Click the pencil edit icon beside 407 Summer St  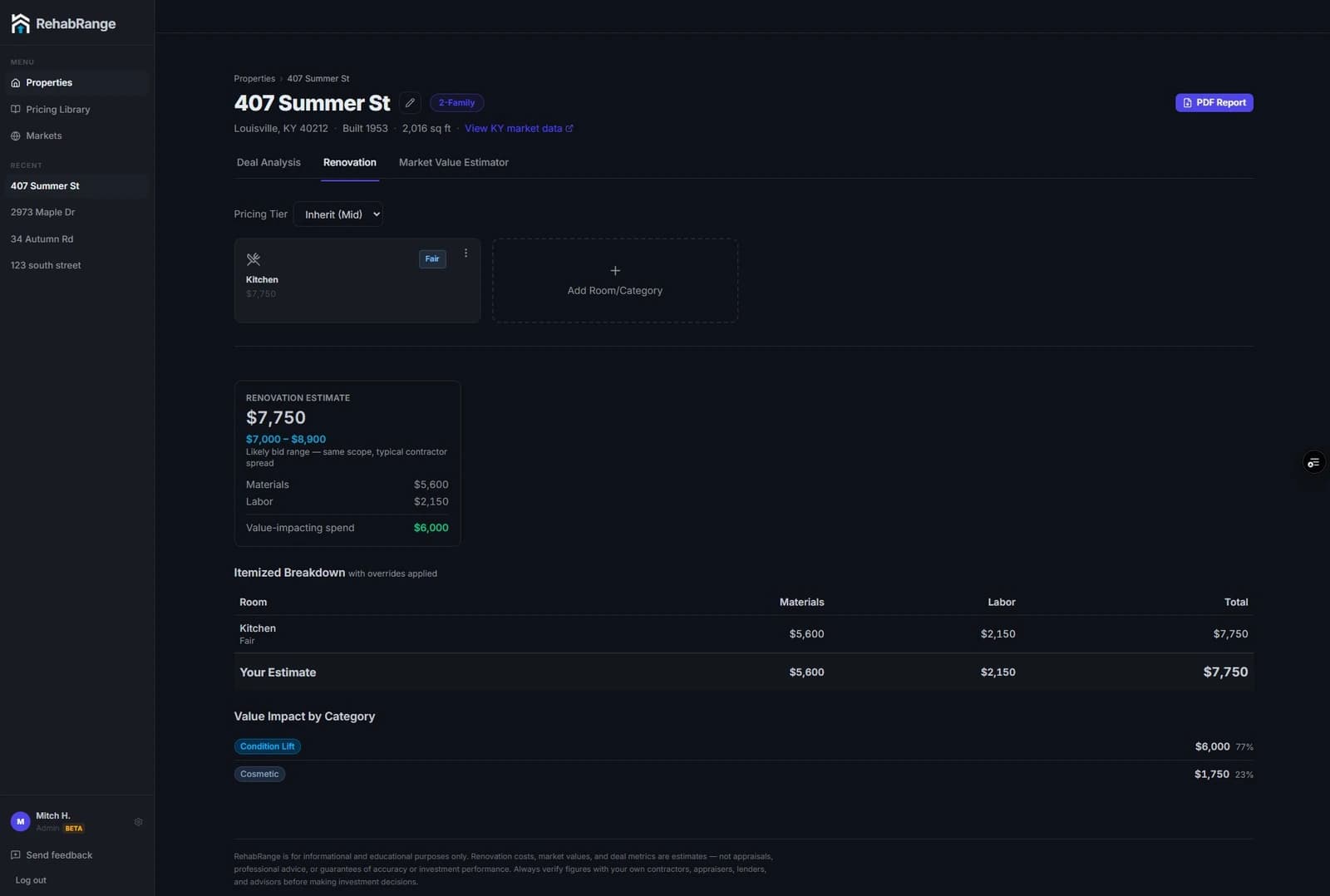[x=410, y=103]
